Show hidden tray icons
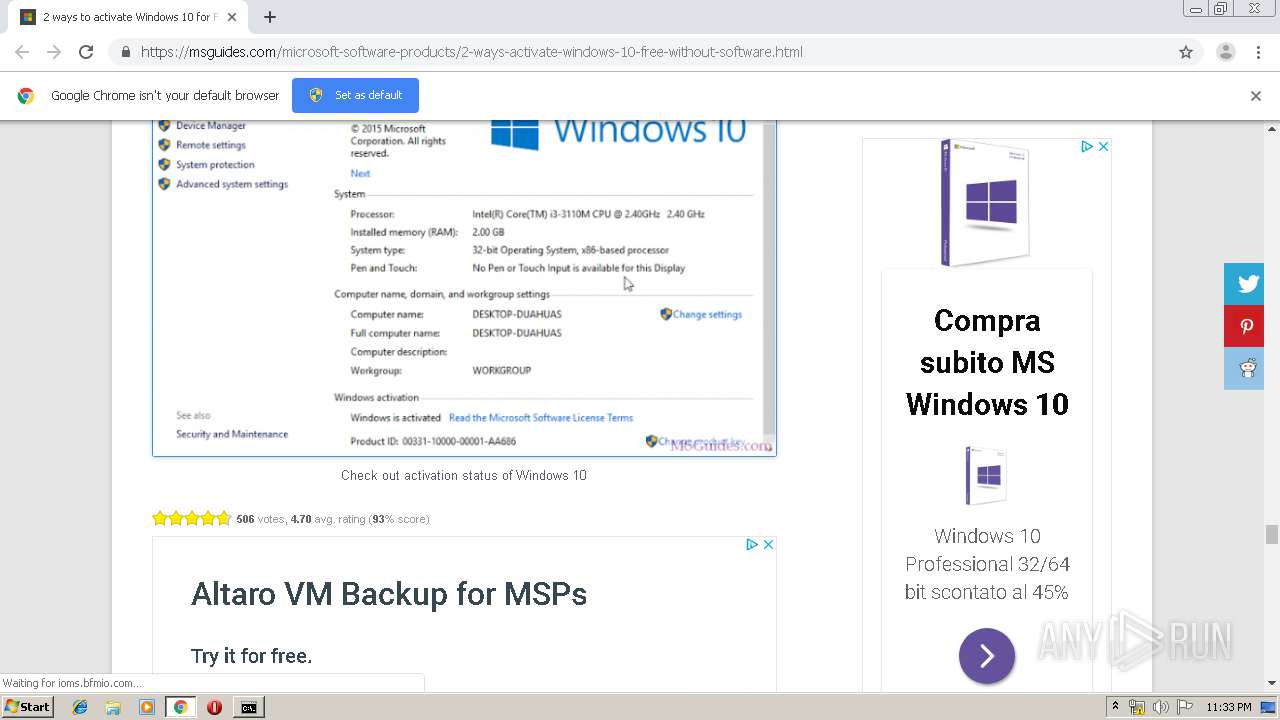 [x=1115, y=707]
